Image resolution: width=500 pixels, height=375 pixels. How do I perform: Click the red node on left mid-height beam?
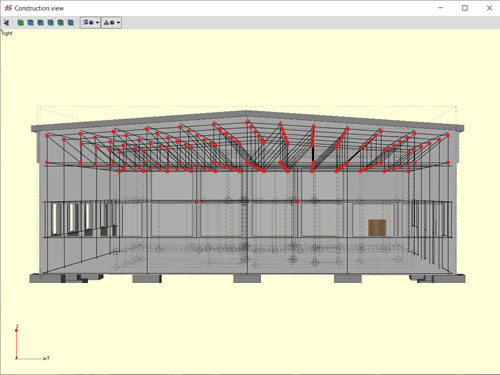point(197,202)
